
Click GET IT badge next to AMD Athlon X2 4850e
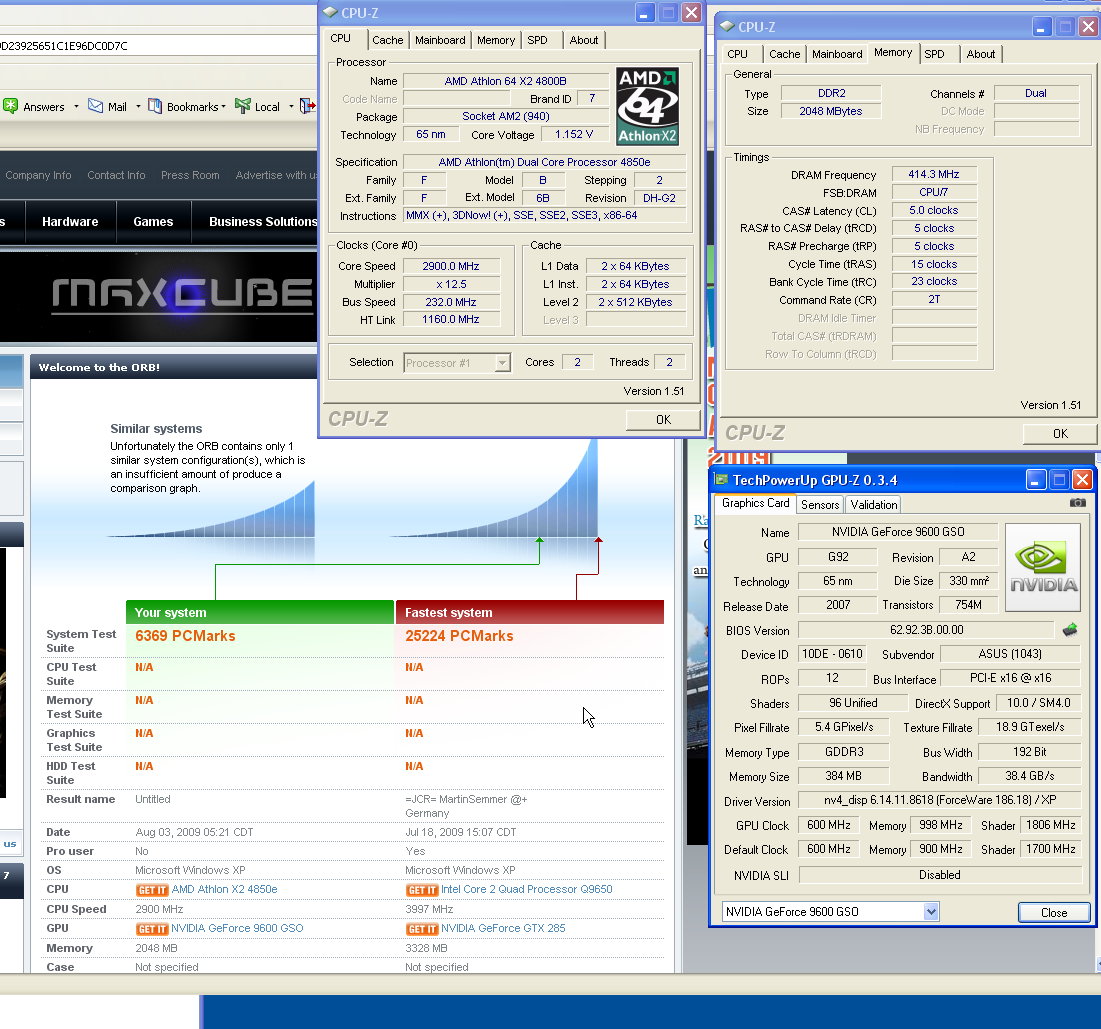click(x=152, y=890)
